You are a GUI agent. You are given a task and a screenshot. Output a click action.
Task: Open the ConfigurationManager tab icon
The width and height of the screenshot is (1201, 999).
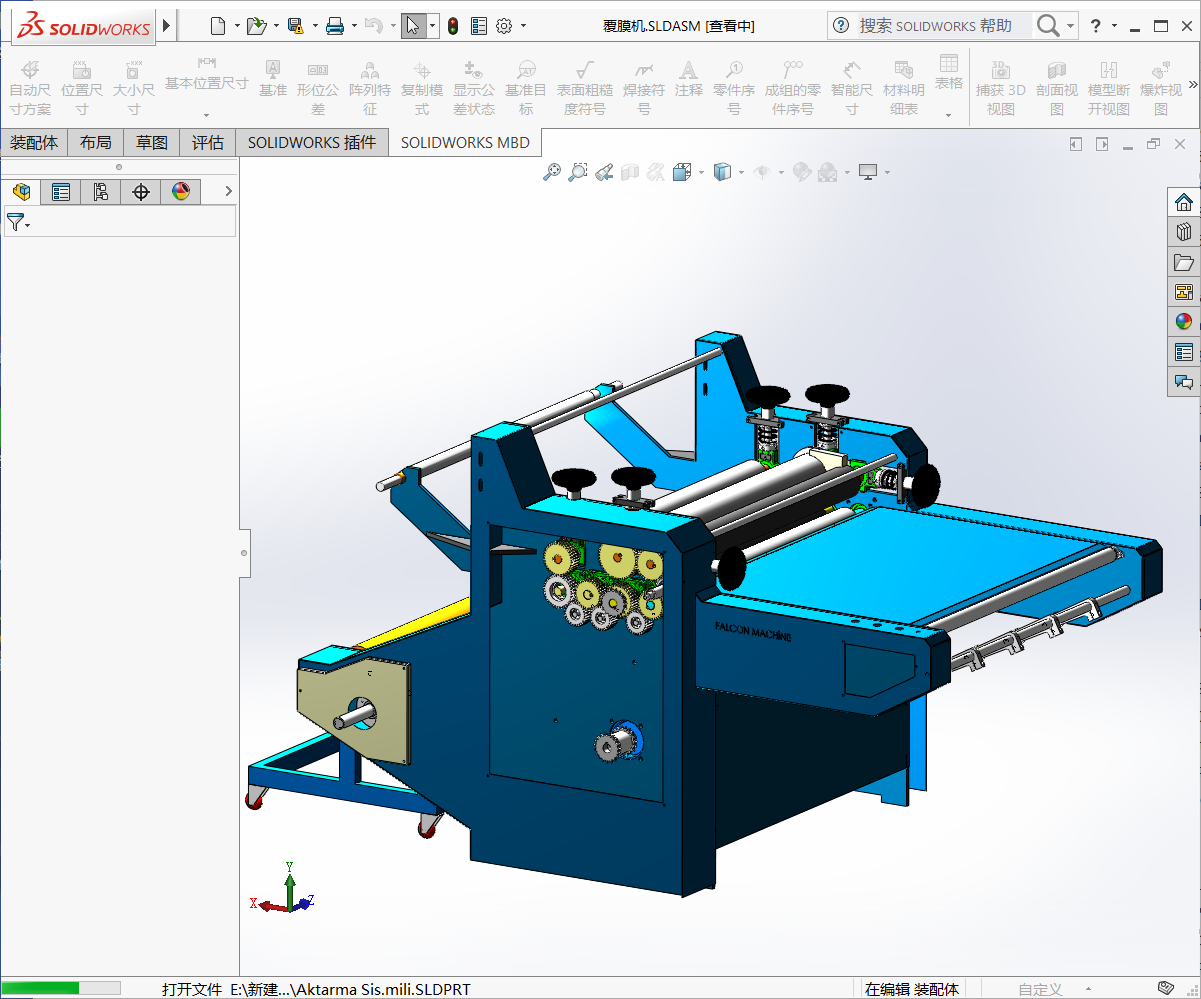point(101,191)
